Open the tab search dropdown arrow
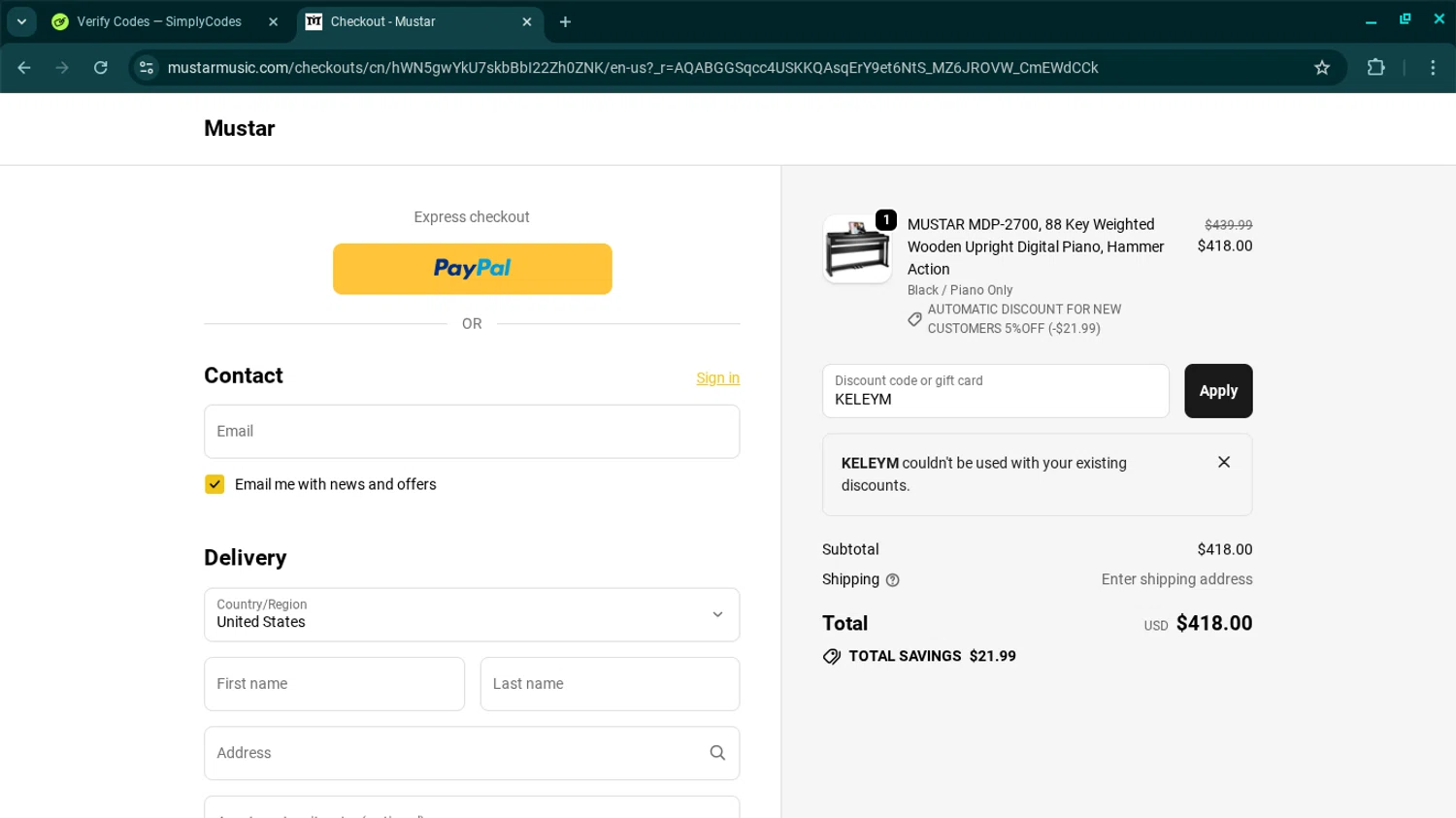1456x818 pixels. click(x=21, y=21)
